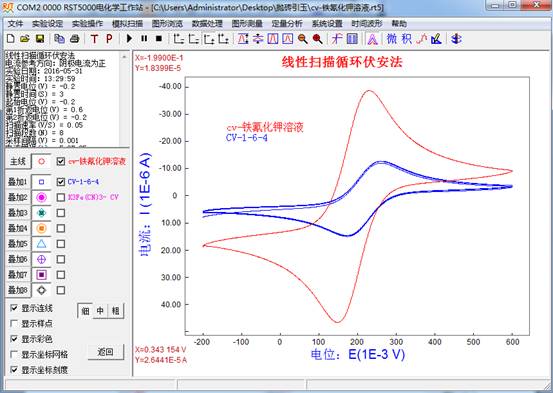The width and height of the screenshot is (553, 393).
Task: Open the 定量分析 menu
Action: click(287, 24)
